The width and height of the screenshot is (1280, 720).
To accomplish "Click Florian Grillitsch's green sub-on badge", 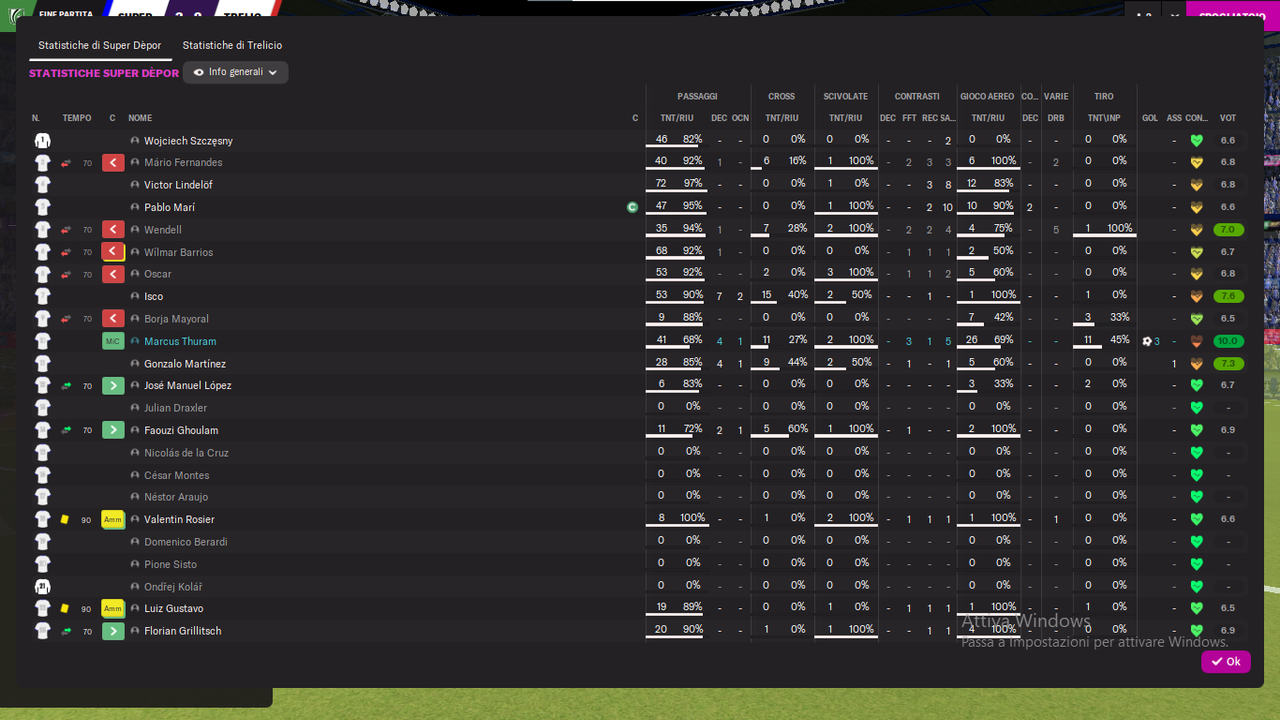I will coord(113,631).
